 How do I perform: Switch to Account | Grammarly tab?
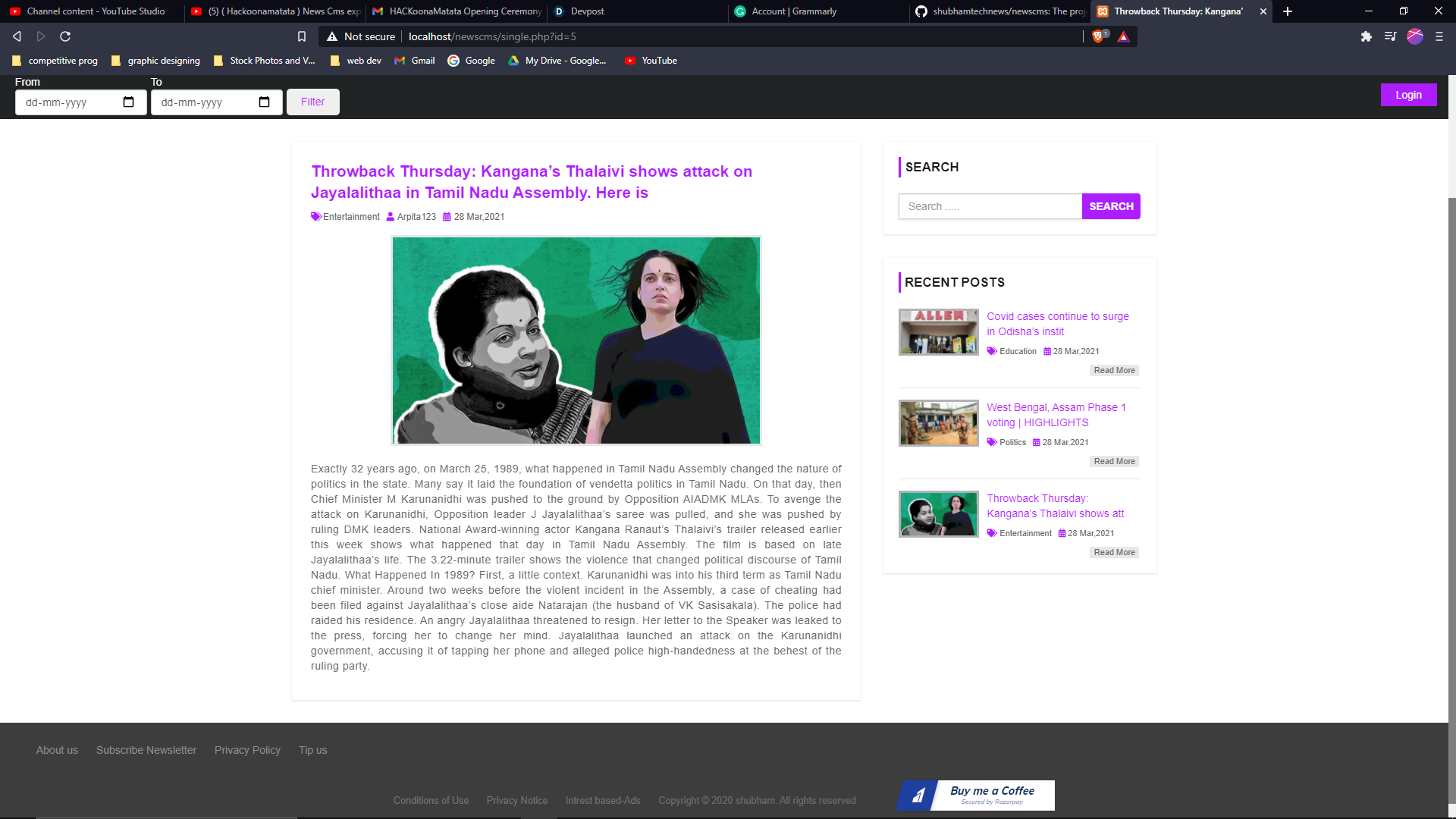(x=793, y=11)
